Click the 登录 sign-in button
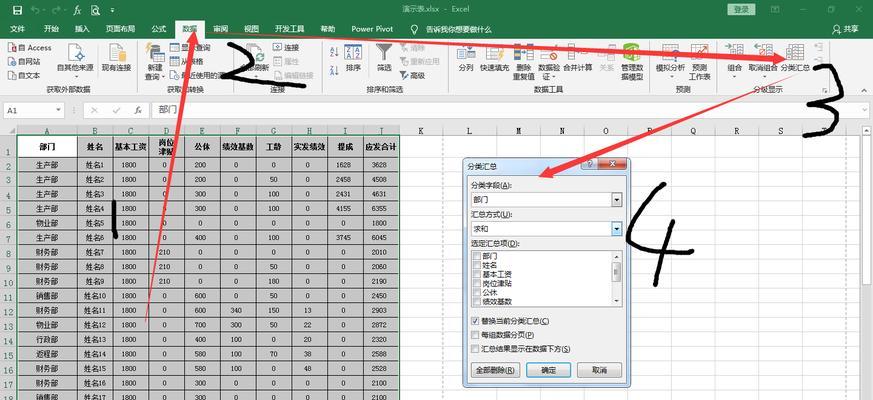Image resolution: width=873 pixels, height=400 pixels. coord(741,9)
